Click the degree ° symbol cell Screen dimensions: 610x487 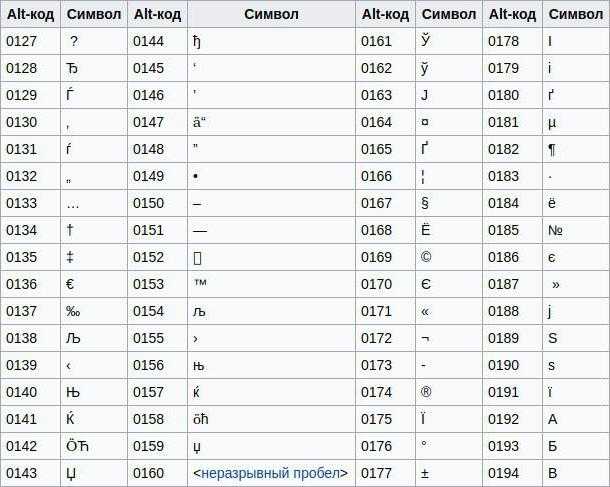[449, 446]
